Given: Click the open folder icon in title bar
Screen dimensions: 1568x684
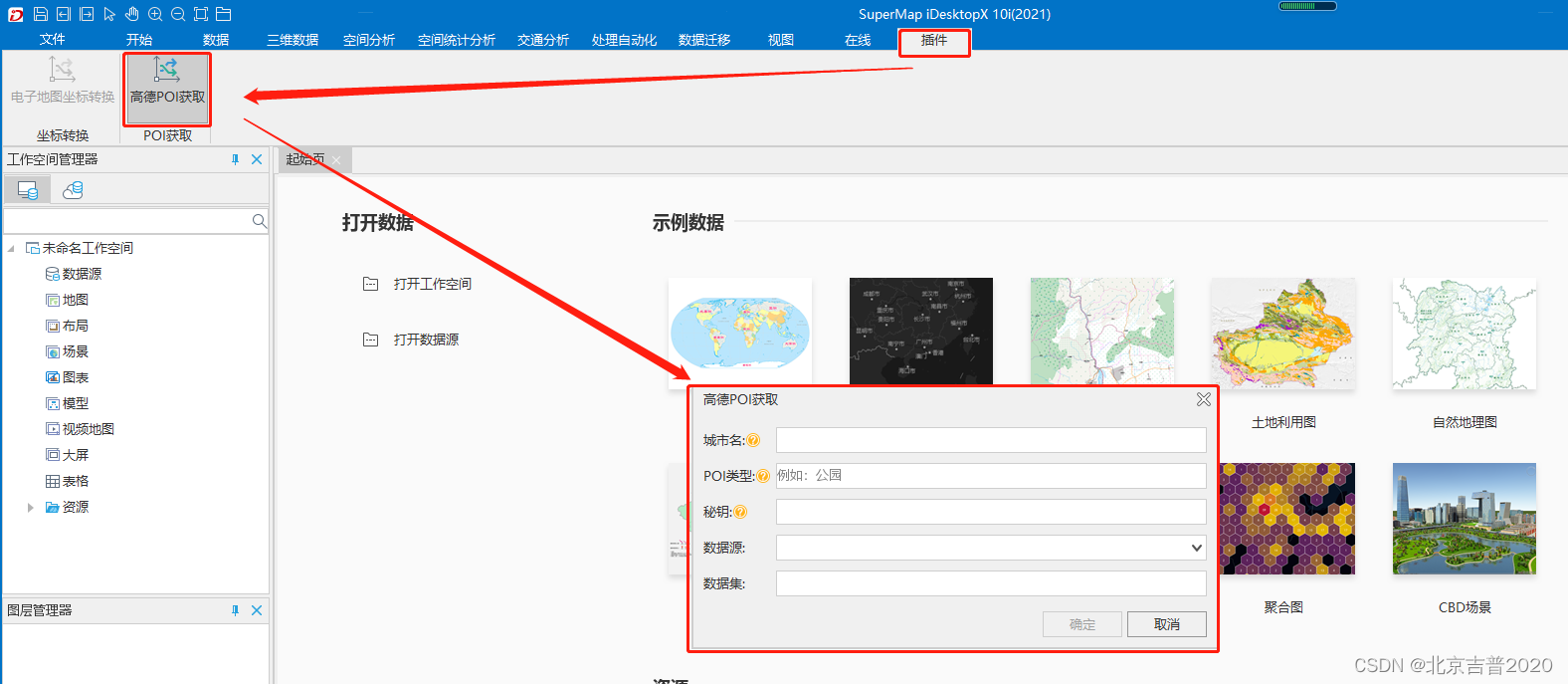Looking at the screenshot, I should pos(224,14).
